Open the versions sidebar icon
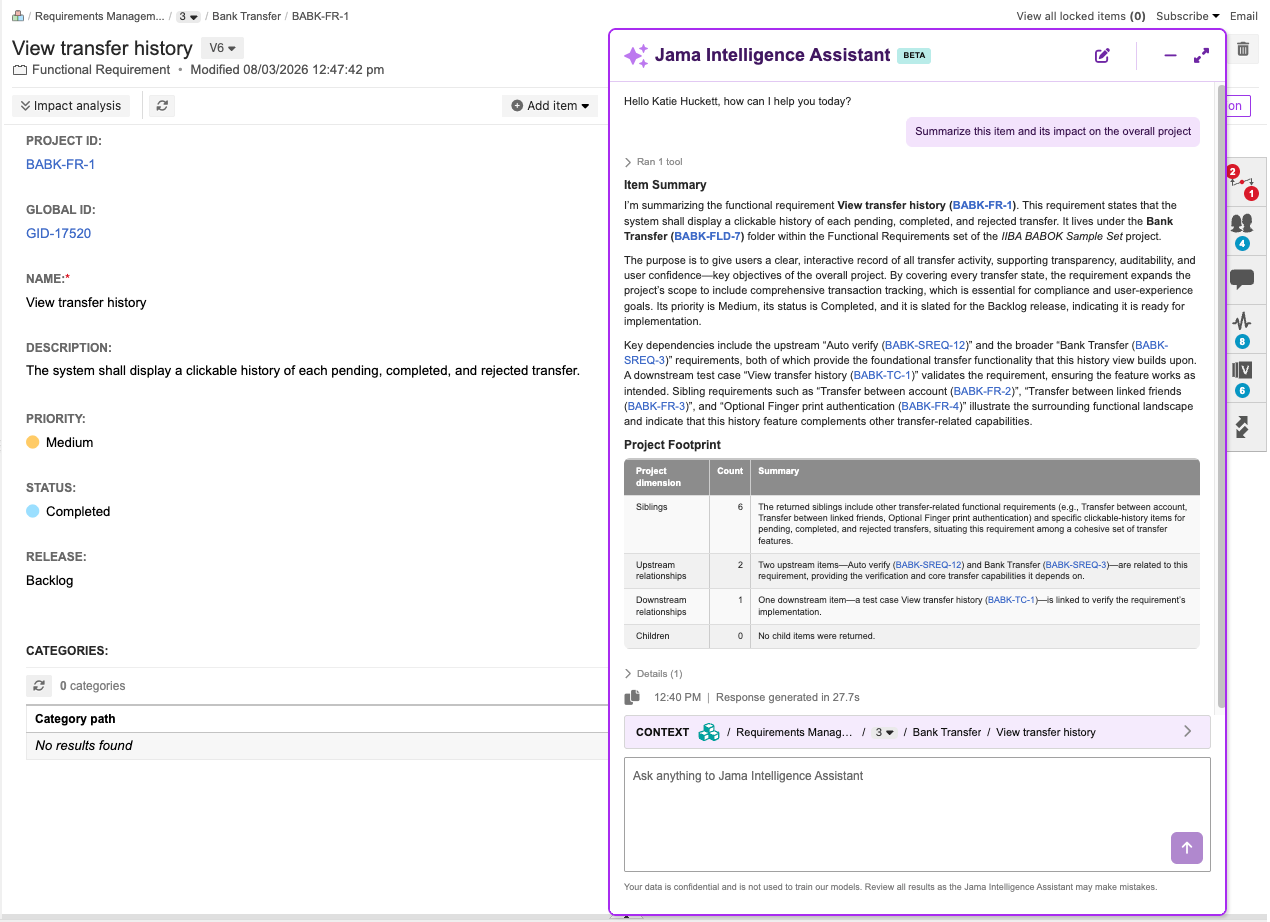 coord(1243,378)
